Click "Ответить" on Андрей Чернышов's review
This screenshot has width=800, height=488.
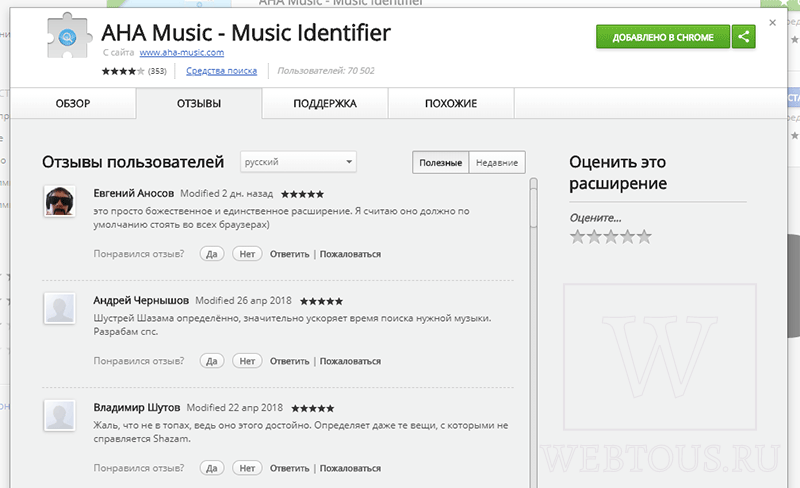click(x=289, y=361)
